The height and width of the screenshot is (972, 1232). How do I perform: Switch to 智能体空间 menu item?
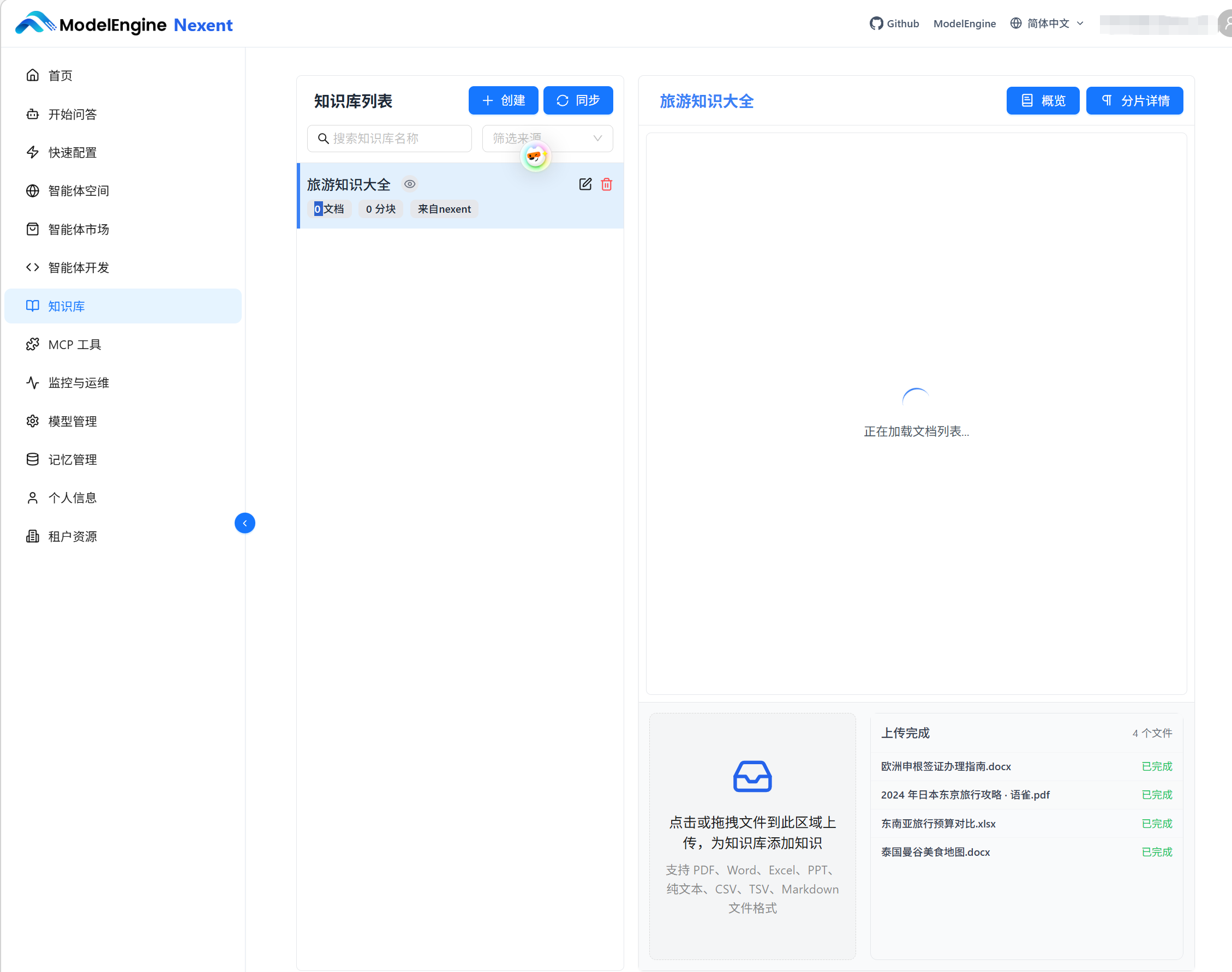click(x=78, y=191)
